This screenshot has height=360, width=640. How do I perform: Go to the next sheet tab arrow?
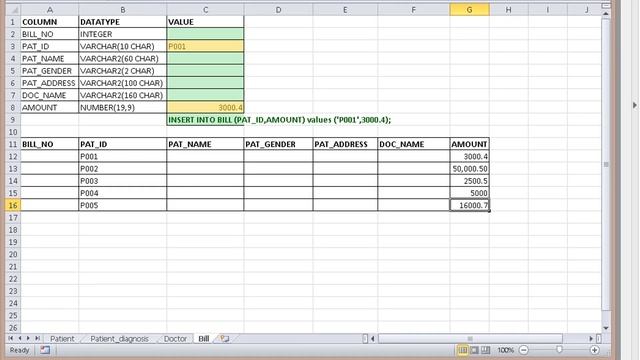(x=28, y=338)
